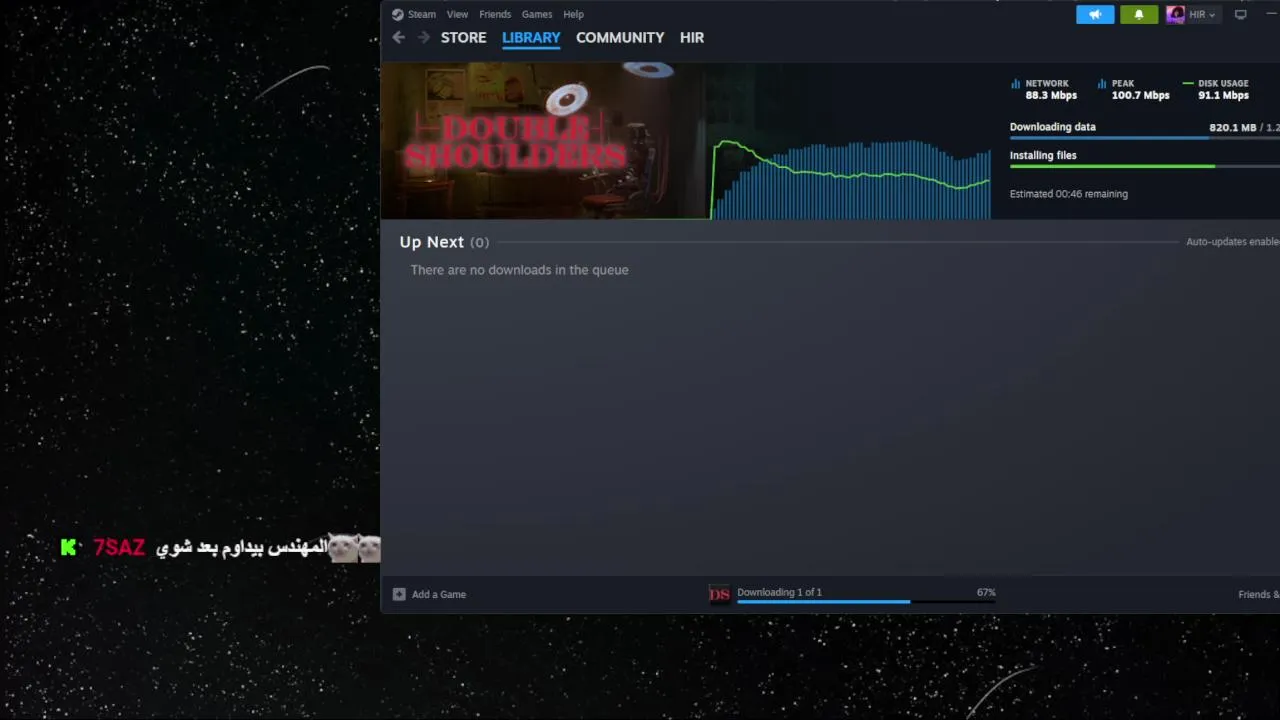The height and width of the screenshot is (720, 1280).
Task: Click the Up Next heading
Action: tap(431, 242)
